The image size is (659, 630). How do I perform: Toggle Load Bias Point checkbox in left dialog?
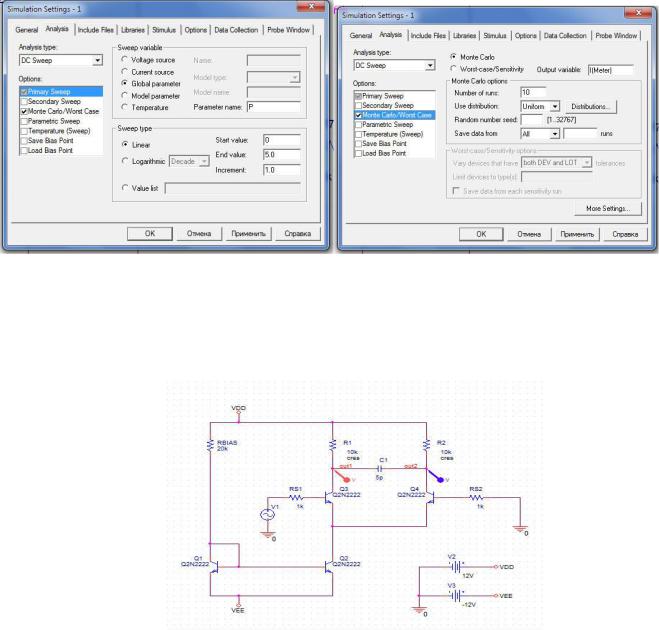(24, 150)
